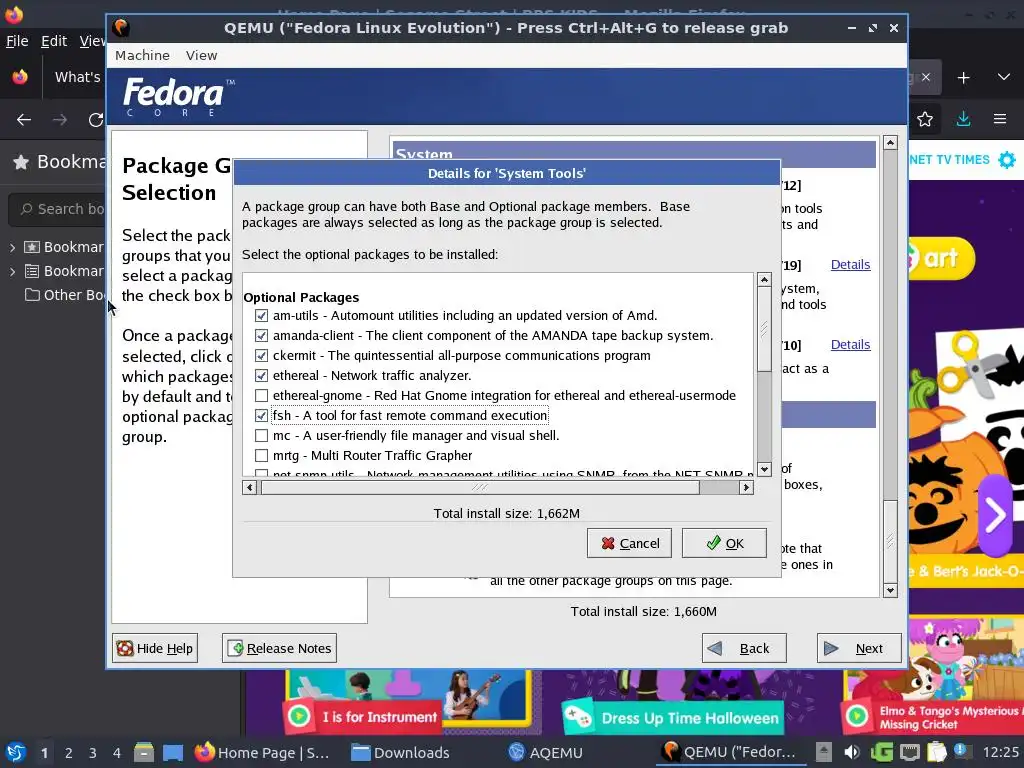
Task: Click package group list scroll-up arrow
Action: coord(890,142)
